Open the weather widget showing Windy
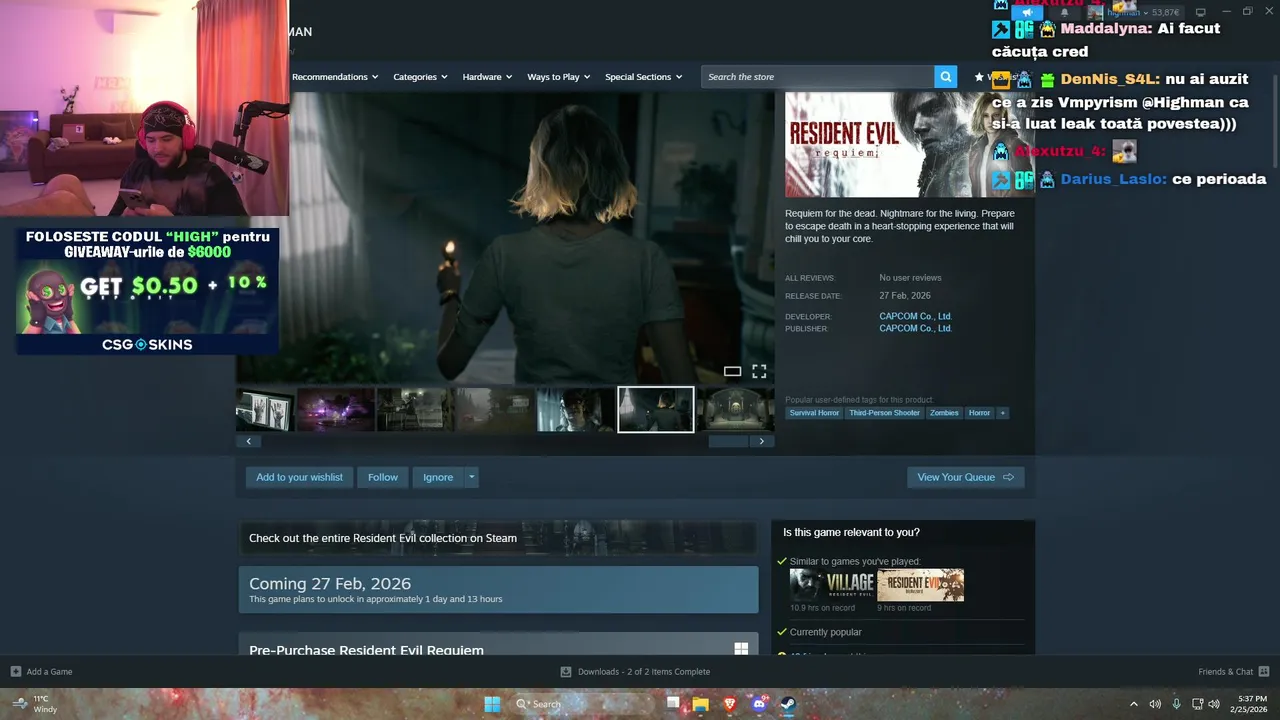 point(34,704)
